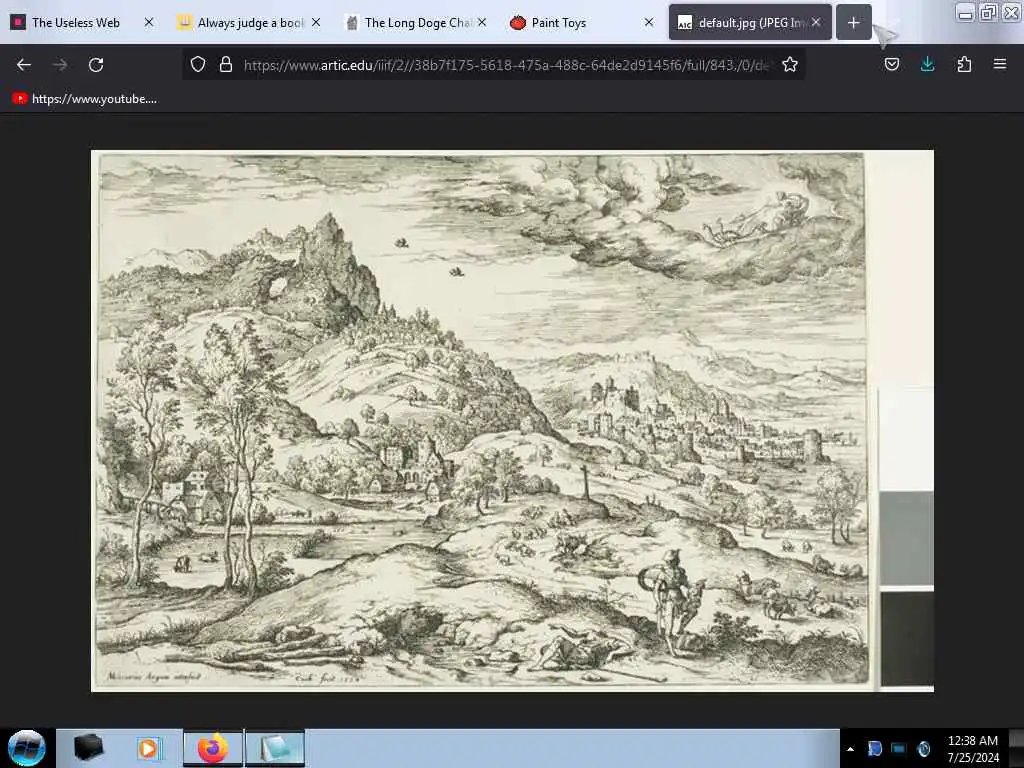
Task: Open the Windows Start menu
Action: coord(27,748)
